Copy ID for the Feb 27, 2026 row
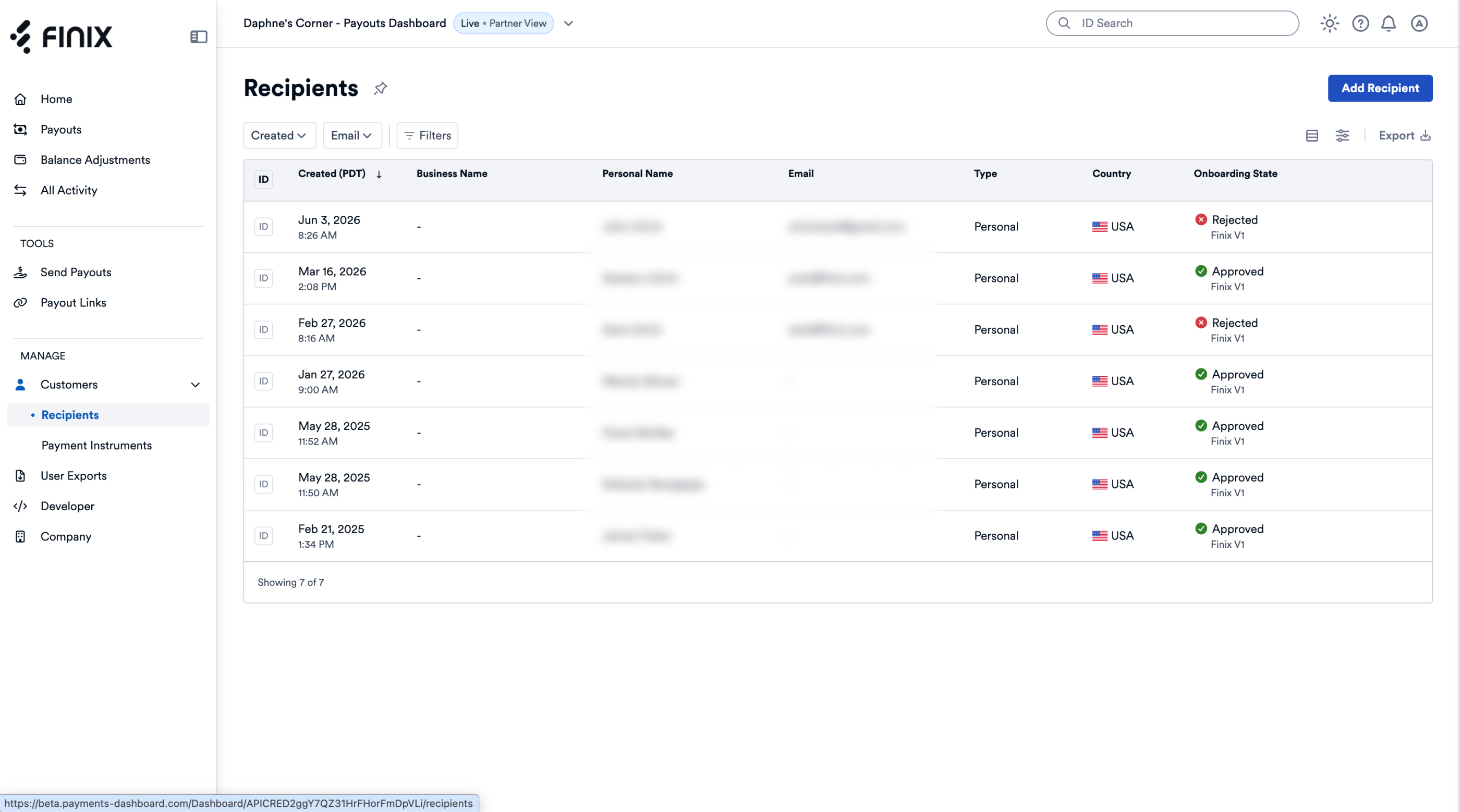This screenshot has height=812, width=1460. coord(263,330)
